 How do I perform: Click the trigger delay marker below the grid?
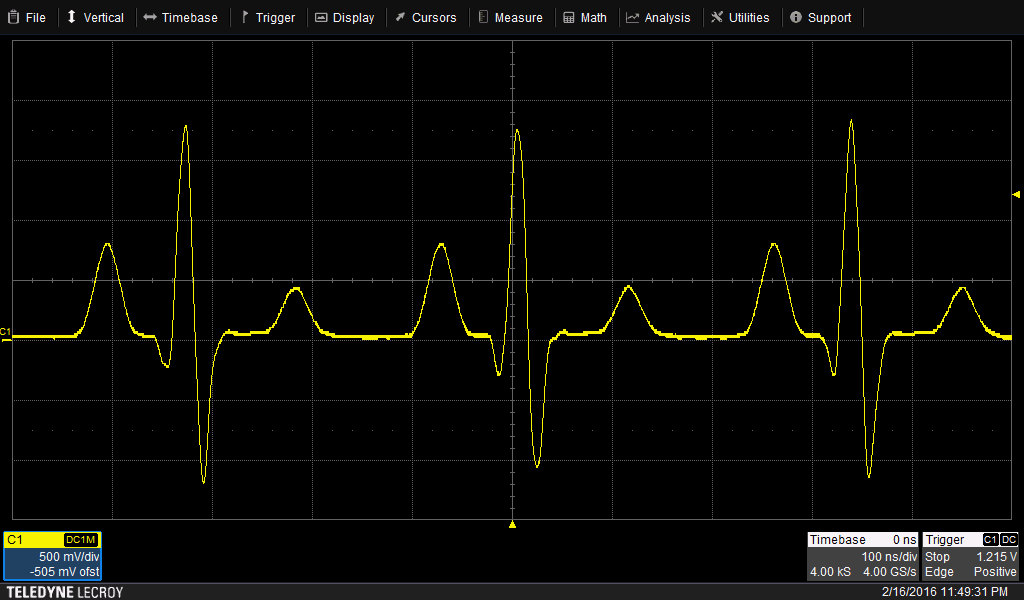click(512, 524)
